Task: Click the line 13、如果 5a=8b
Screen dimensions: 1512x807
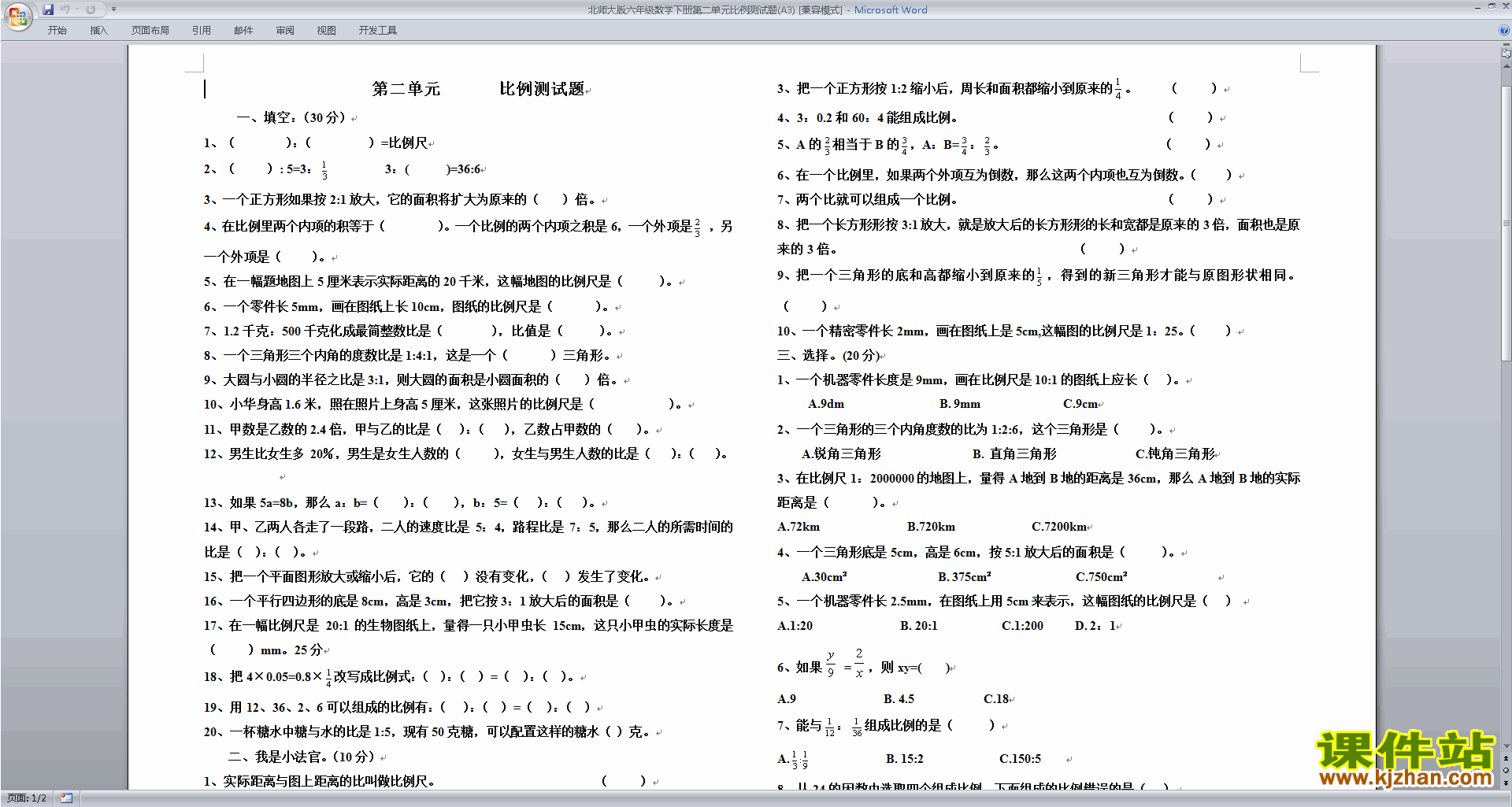Action: point(402,502)
